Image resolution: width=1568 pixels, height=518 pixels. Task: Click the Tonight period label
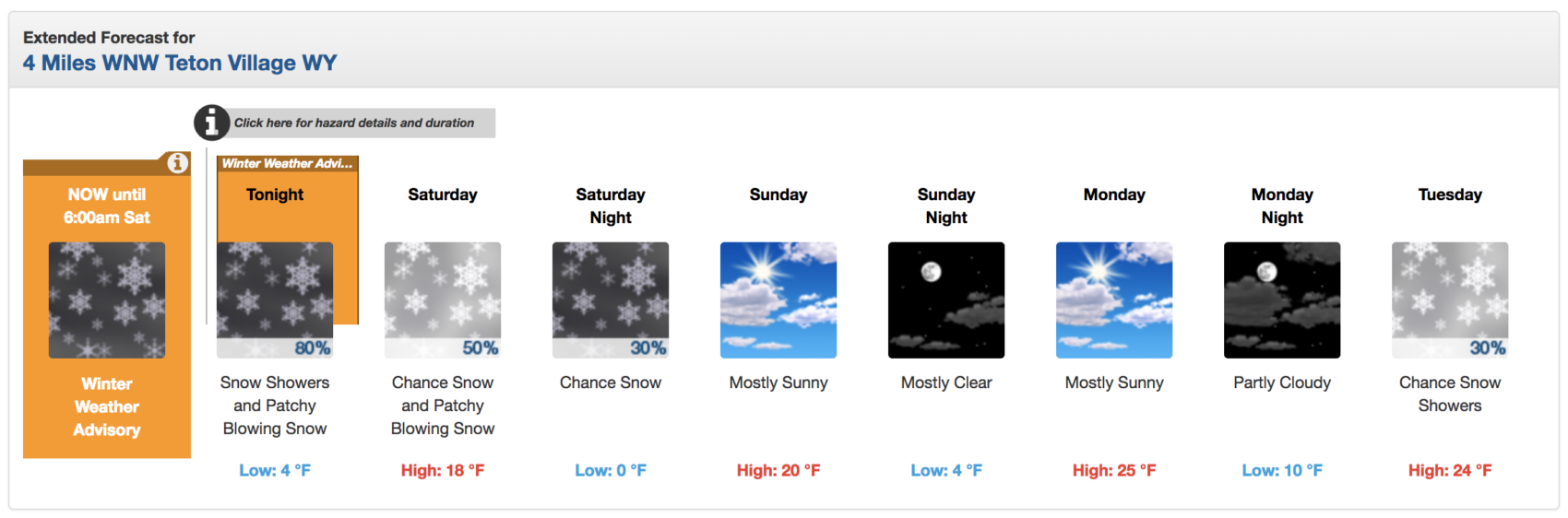[x=275, y=194]
